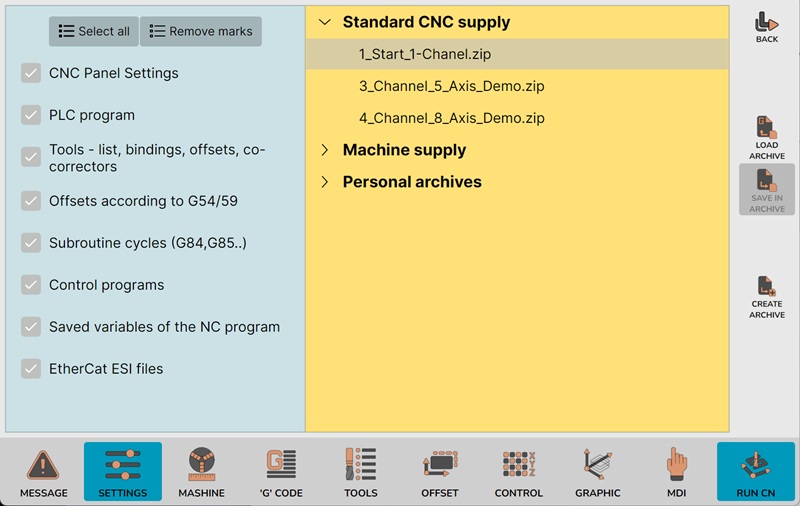Click the Load Archive icon
The width and height of the screenshot is (800, 506).
click(767, 130)
